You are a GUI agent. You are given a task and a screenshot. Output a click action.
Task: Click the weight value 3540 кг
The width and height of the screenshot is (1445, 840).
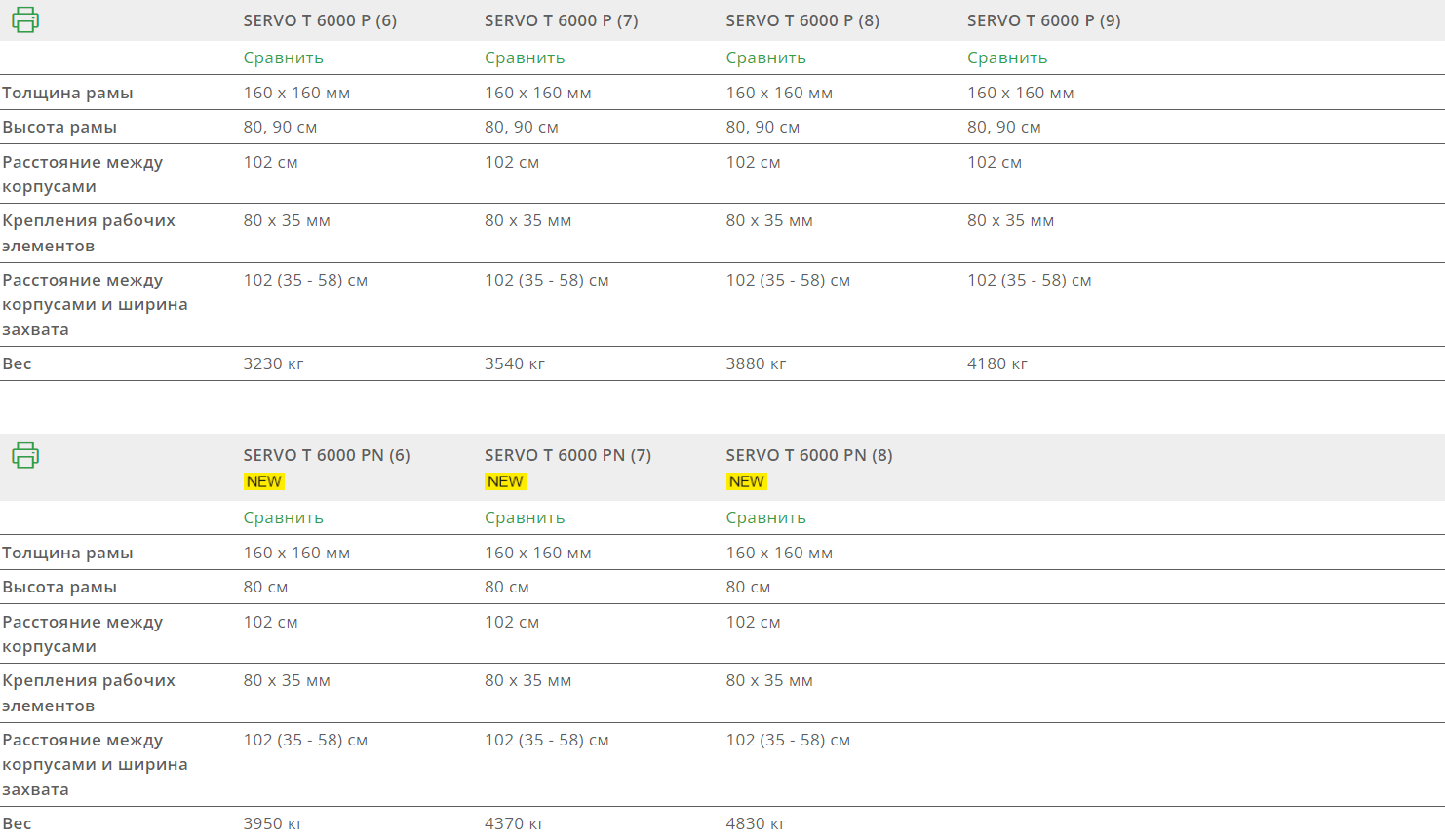515,363
